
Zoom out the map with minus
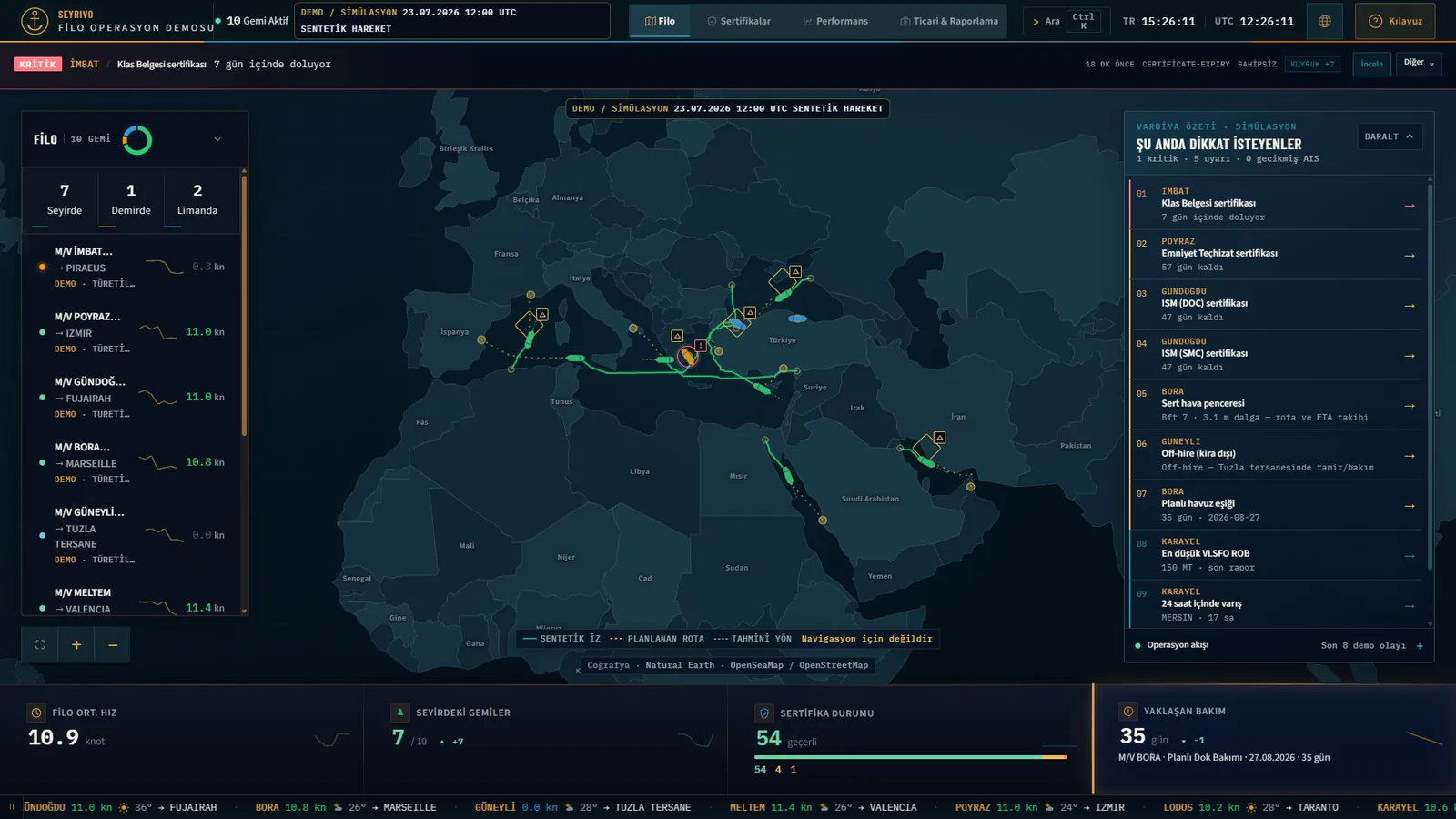113,644
